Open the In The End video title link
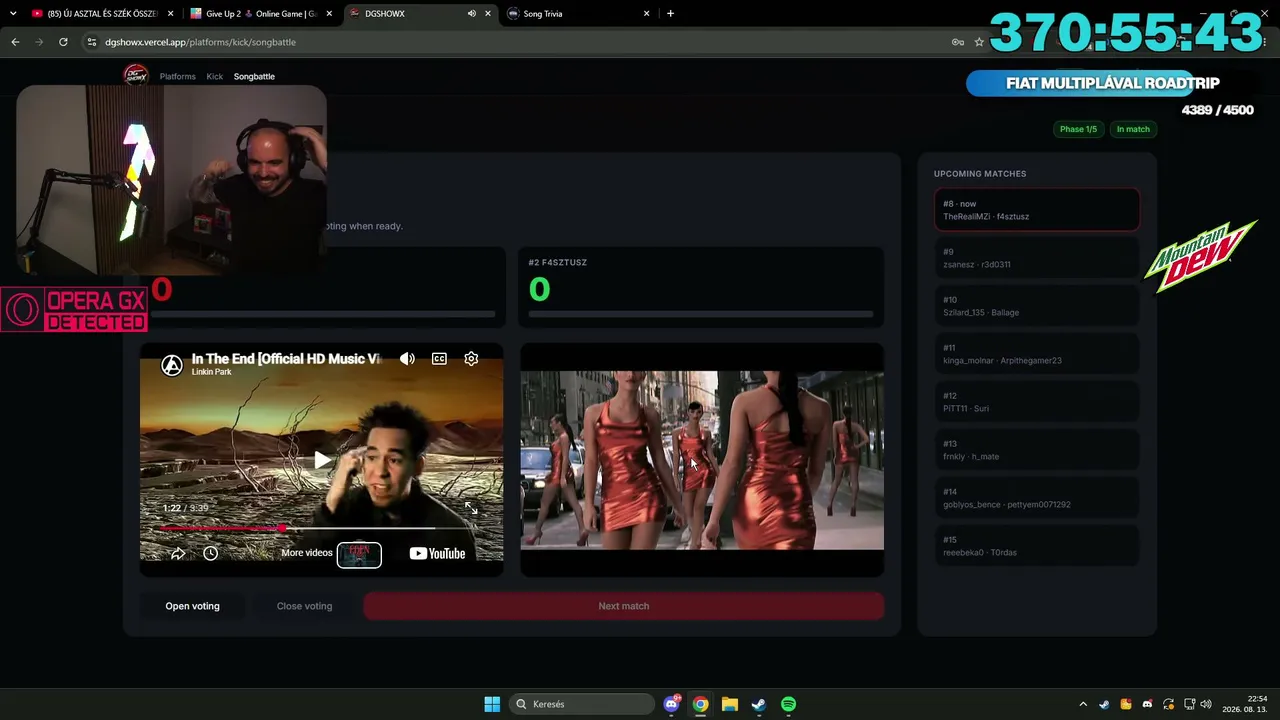The width and height of the screenshot is (1280, 720). coord(286,358)
